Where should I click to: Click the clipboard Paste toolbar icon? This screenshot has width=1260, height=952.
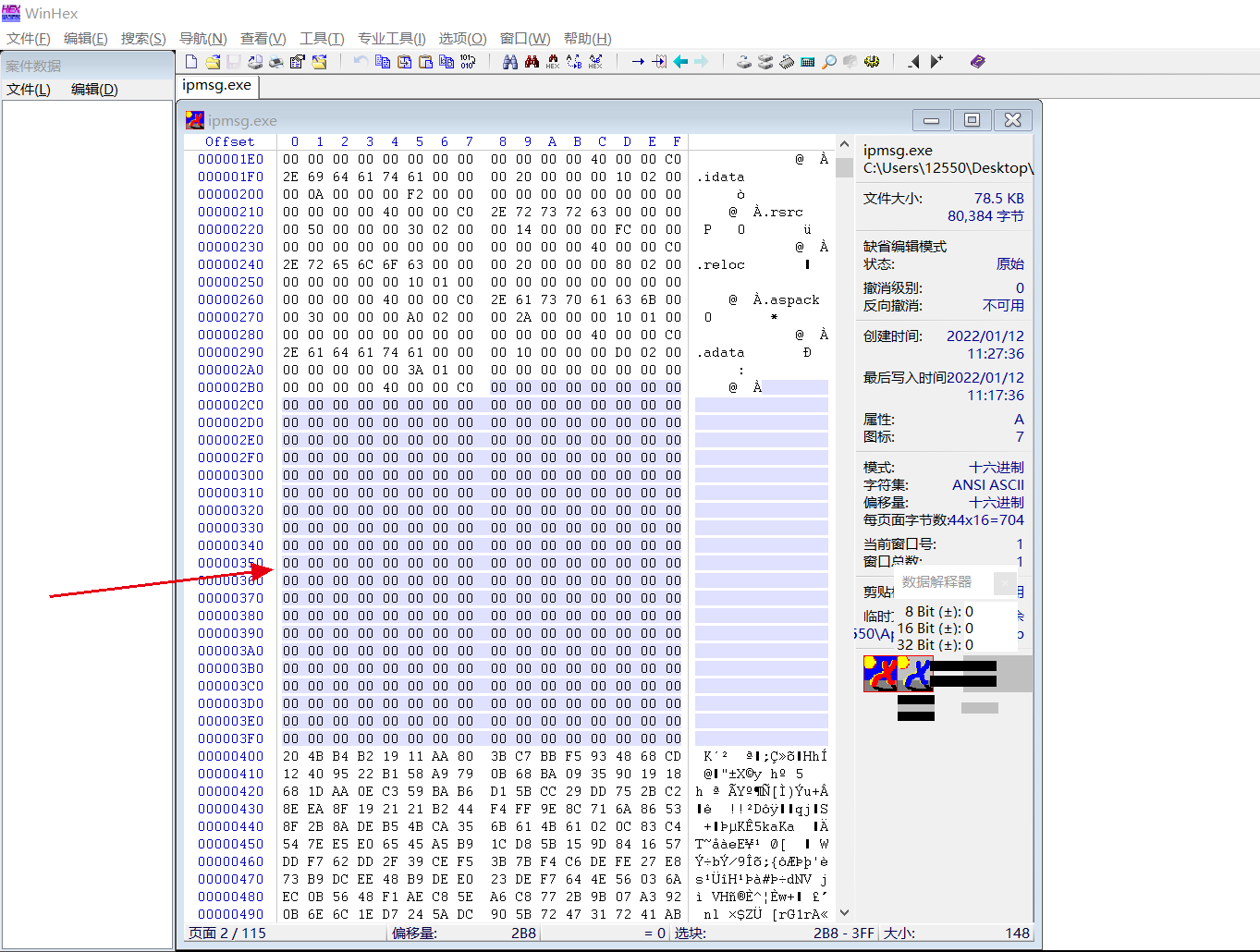point(425,62)
